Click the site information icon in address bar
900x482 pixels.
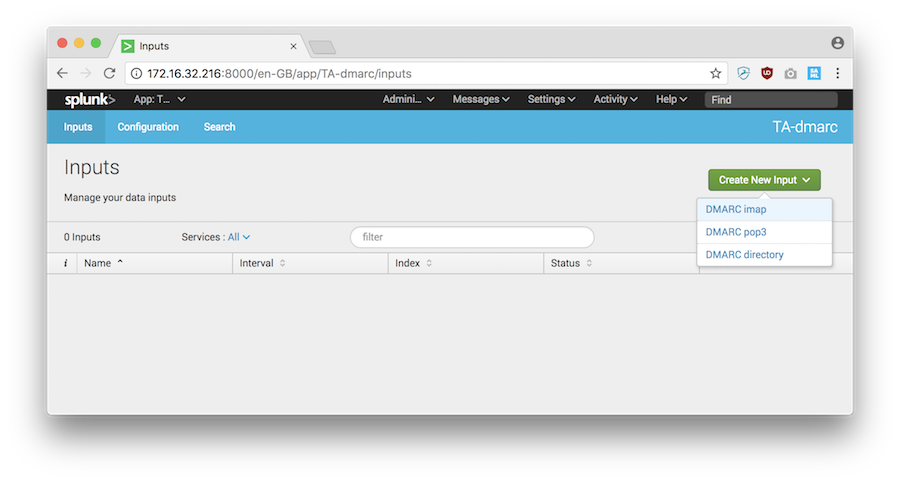tap(135, 73)
